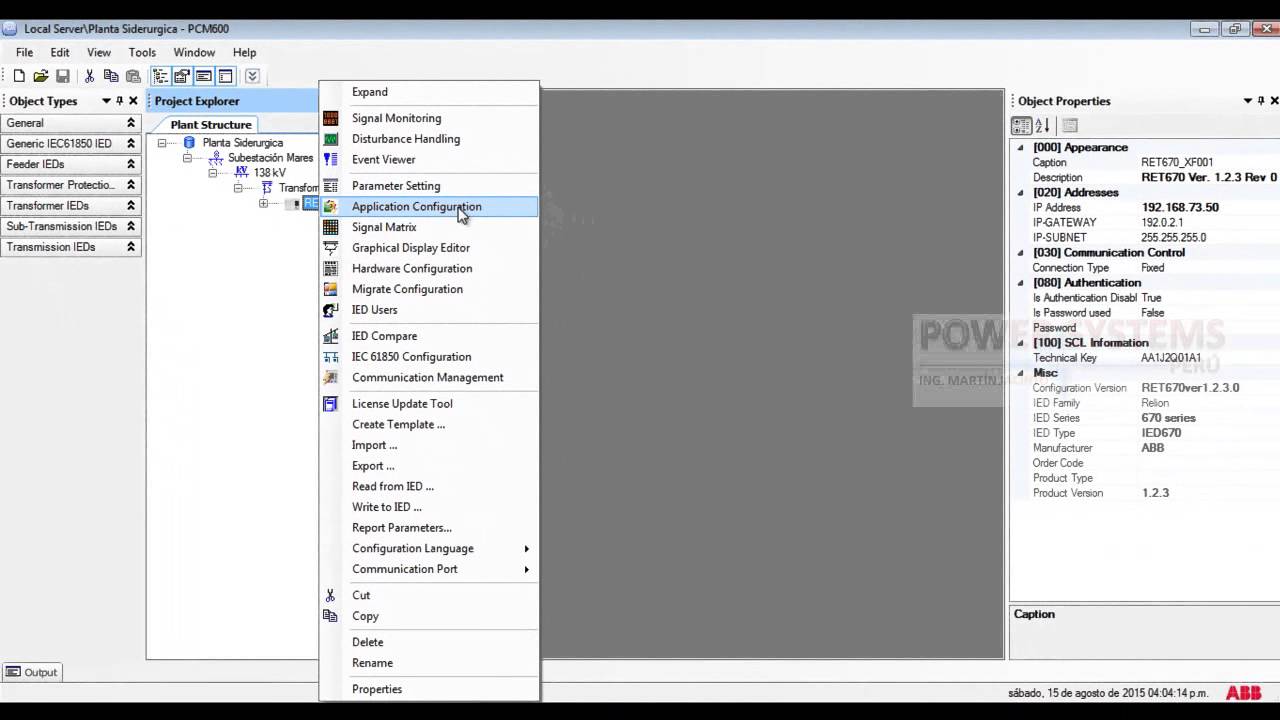Open the toolbar overflow options arrow

pyautogui.click(x=252, y=76)
